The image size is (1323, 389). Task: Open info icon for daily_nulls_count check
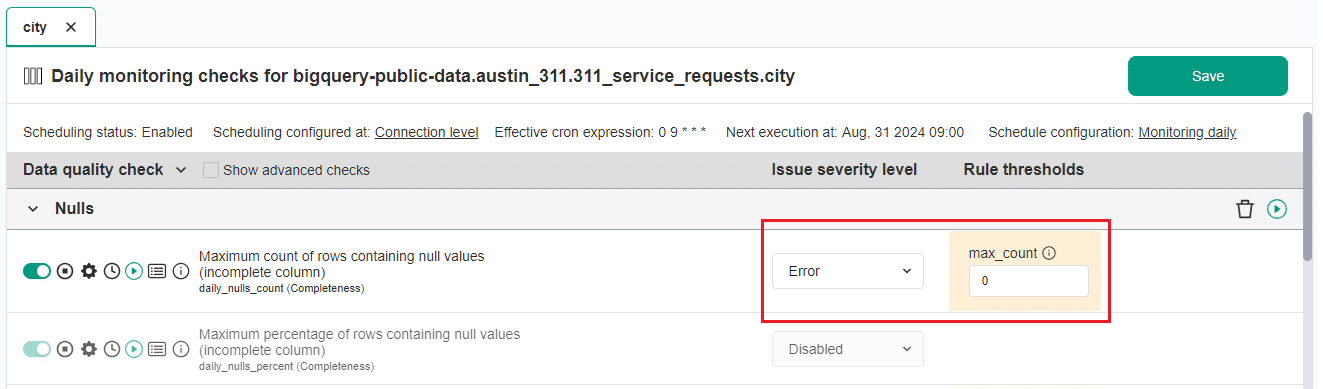click(x=181, y=271)
